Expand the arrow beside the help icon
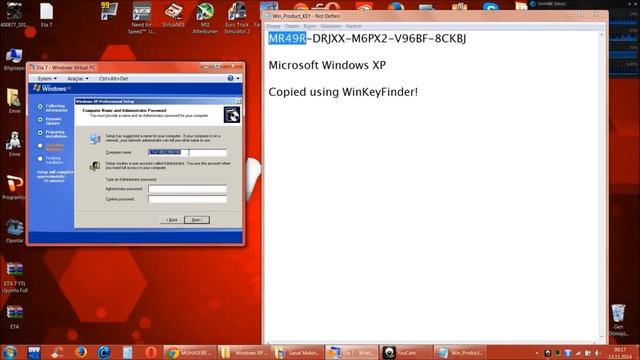640x360 pixels. pos(238,78)
